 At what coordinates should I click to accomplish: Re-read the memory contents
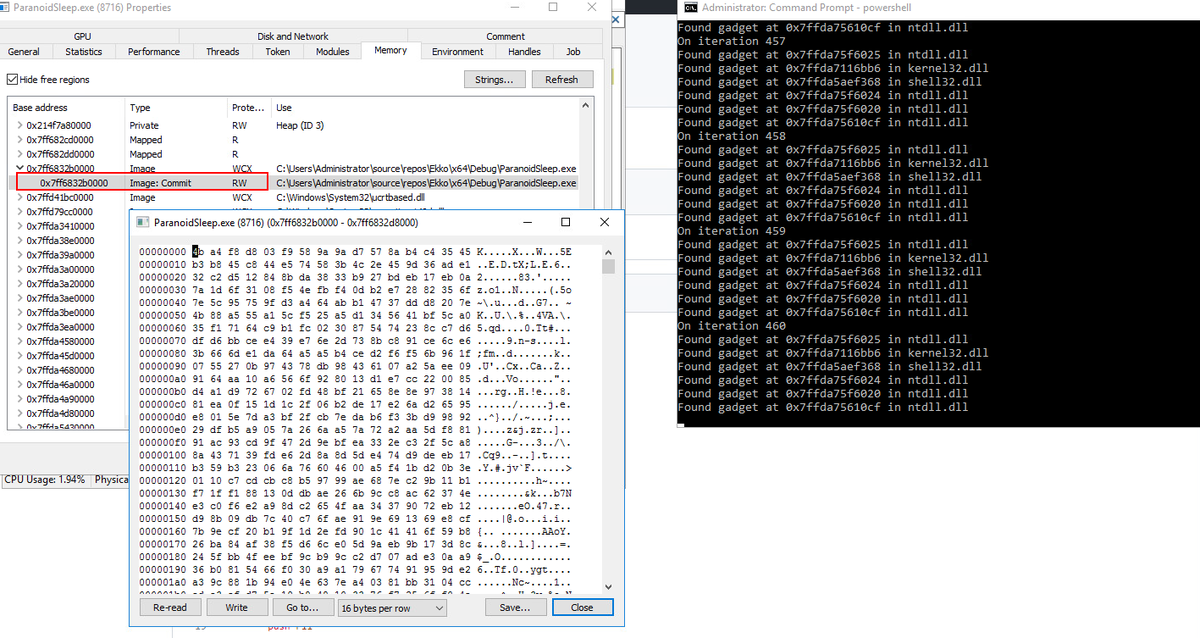coord(170,607)
